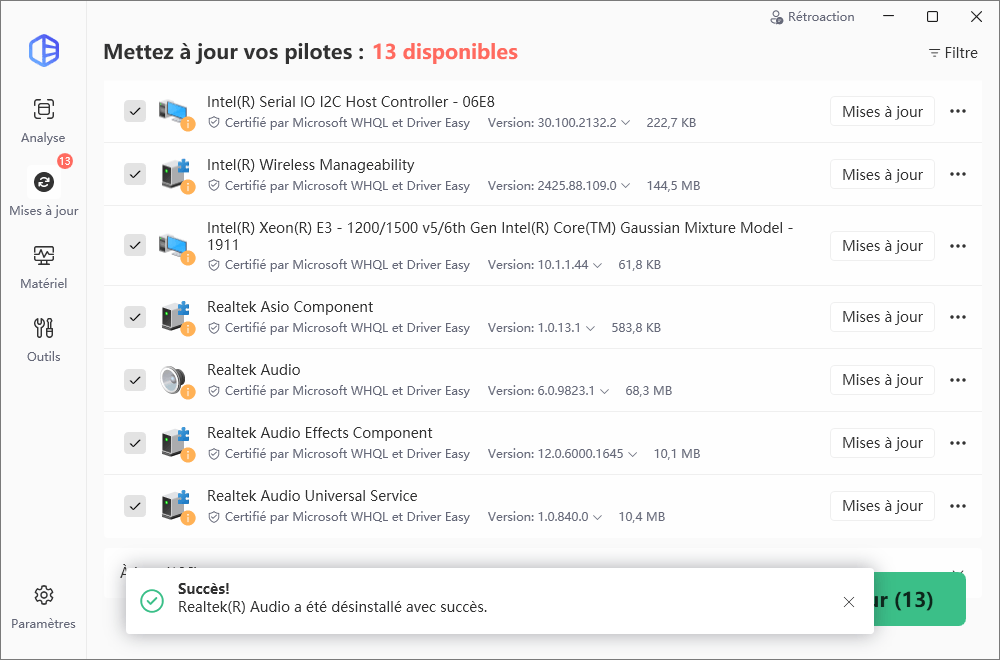Open more options for Realtek Asio Component

point(958,317)
